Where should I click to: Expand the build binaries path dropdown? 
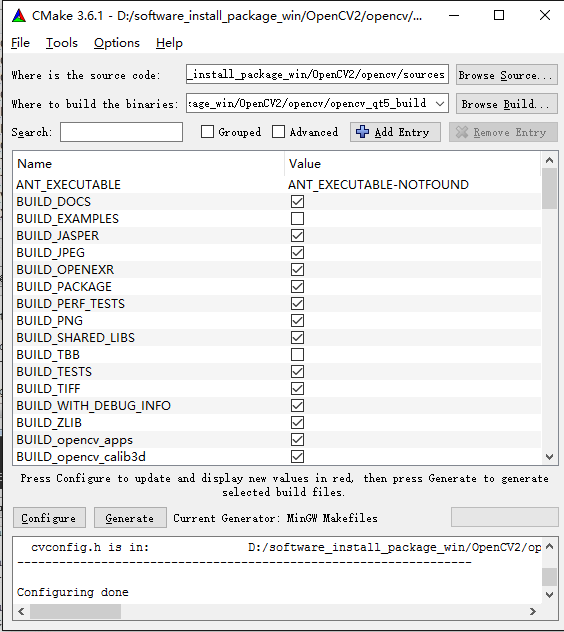click(440, 104)
